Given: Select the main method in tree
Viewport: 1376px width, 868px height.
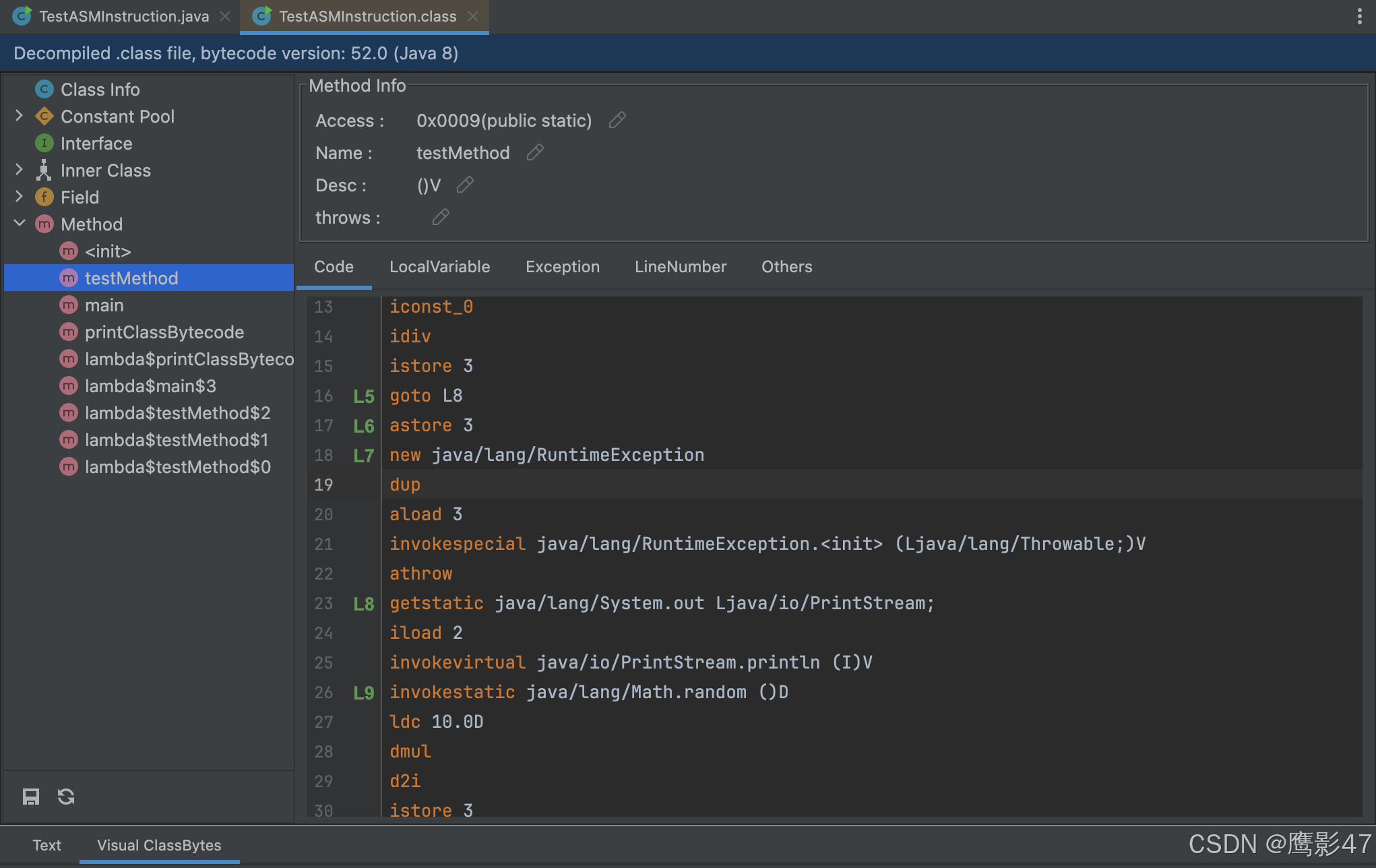Looking at the screenshot, I should click(104, 305).
